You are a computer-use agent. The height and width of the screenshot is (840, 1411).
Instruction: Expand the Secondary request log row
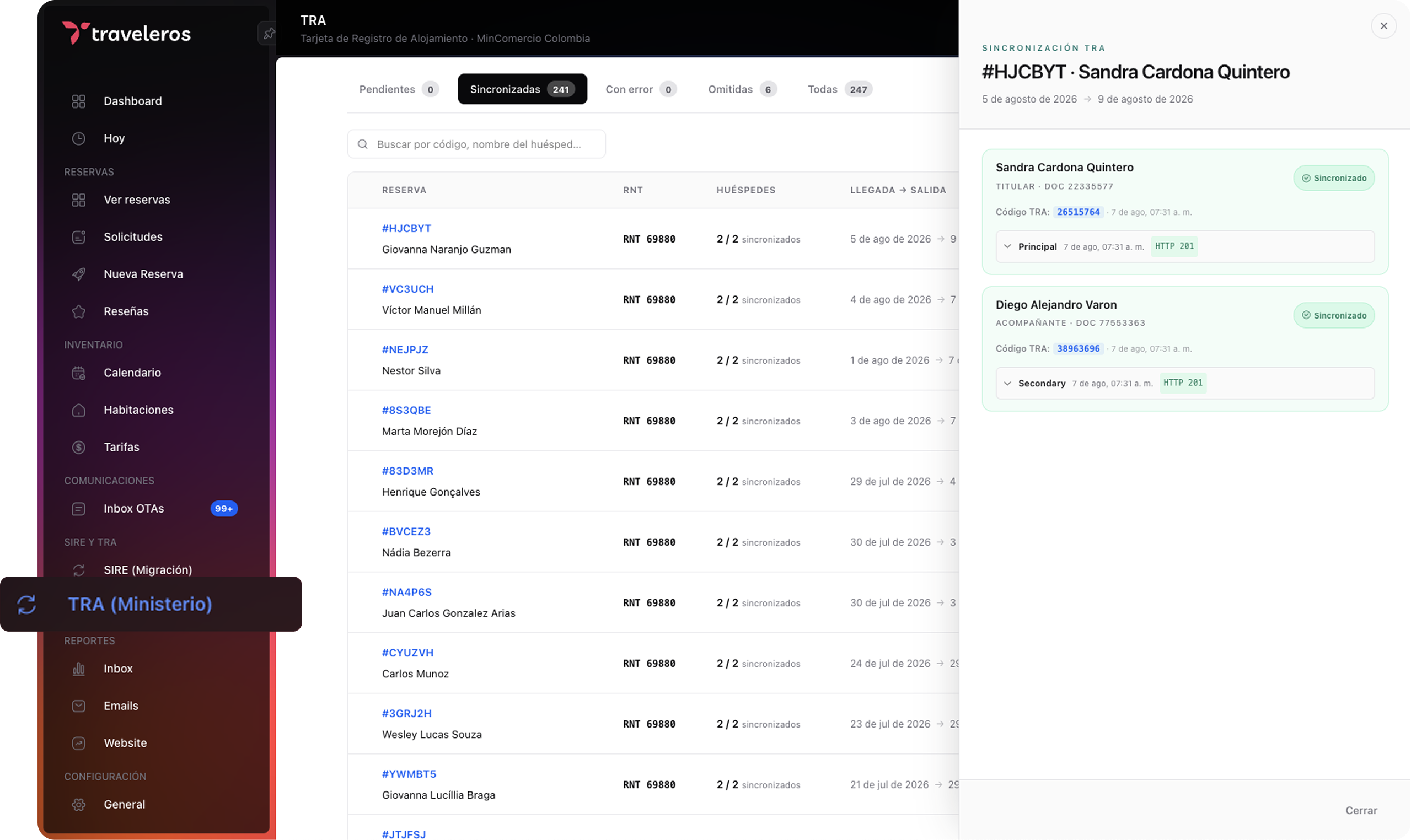click(1185, 383)
